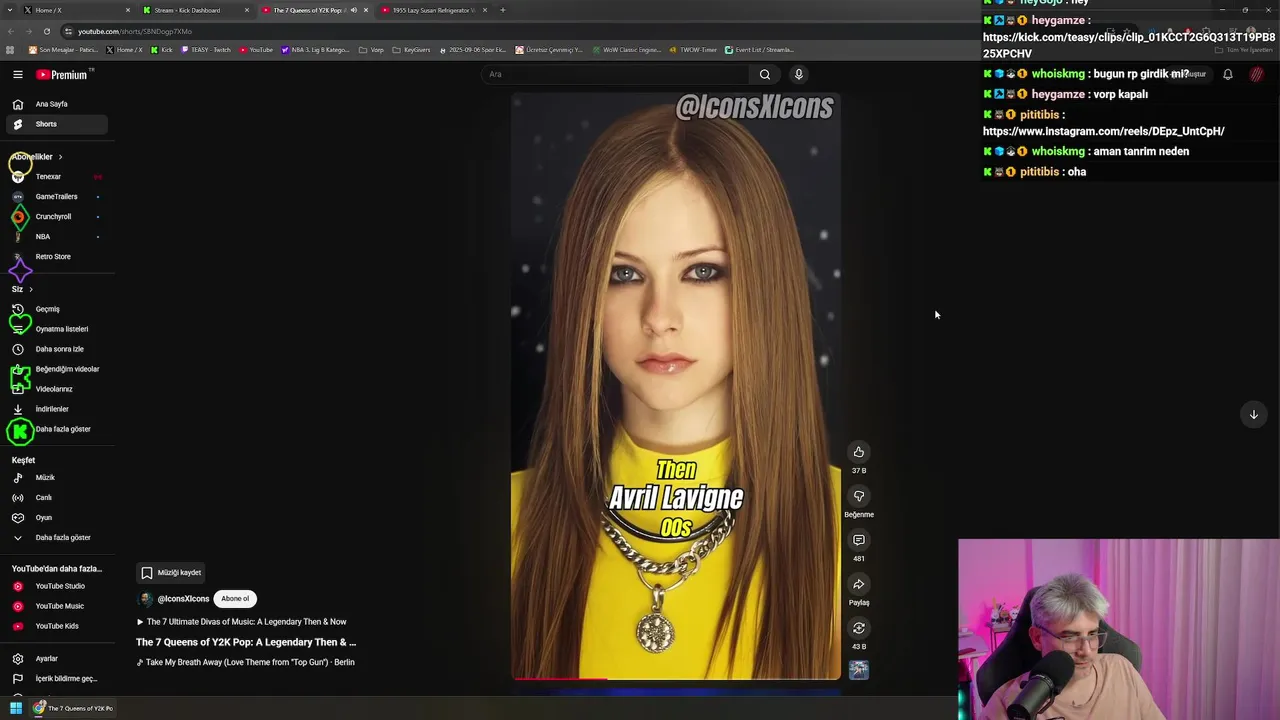The height and width of the screenshot is (720, 1280).
Task: Open Daha sonra izle list
Action: pos(58,349)
